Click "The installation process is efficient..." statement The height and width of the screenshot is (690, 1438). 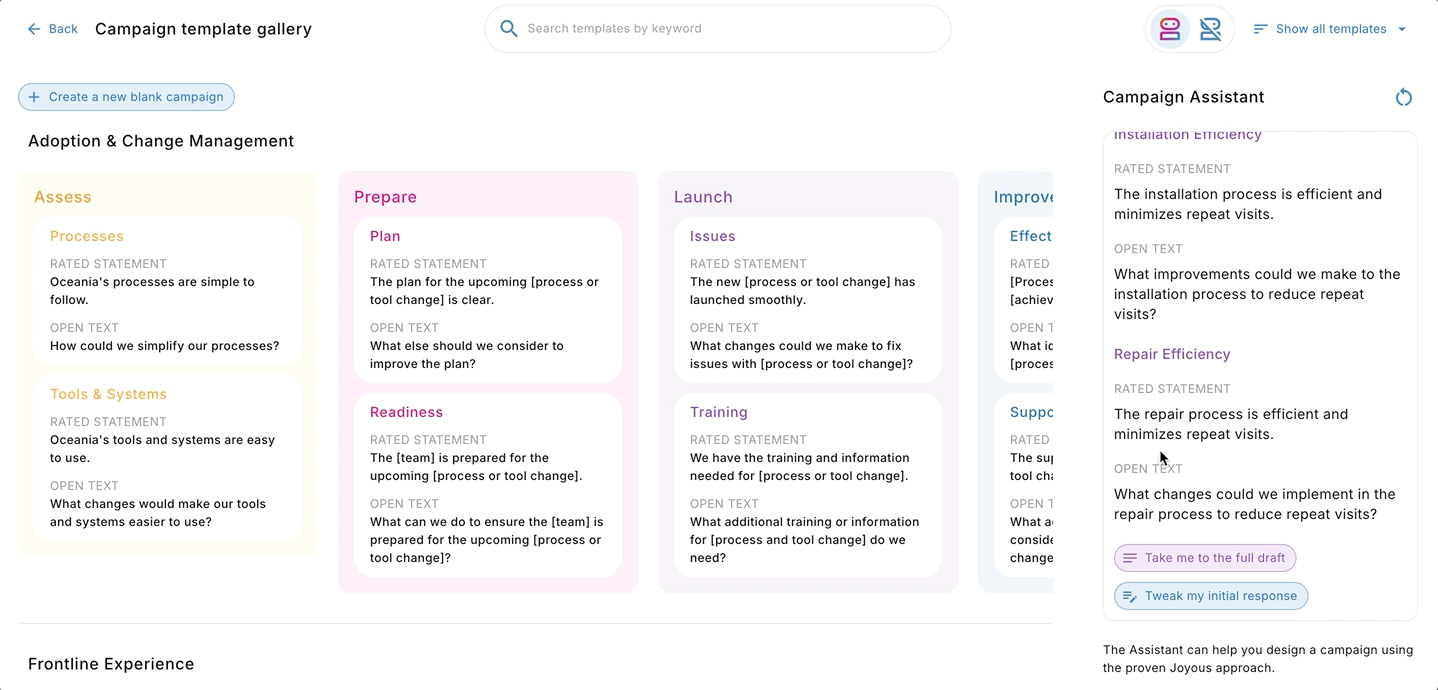point(1248,204)
